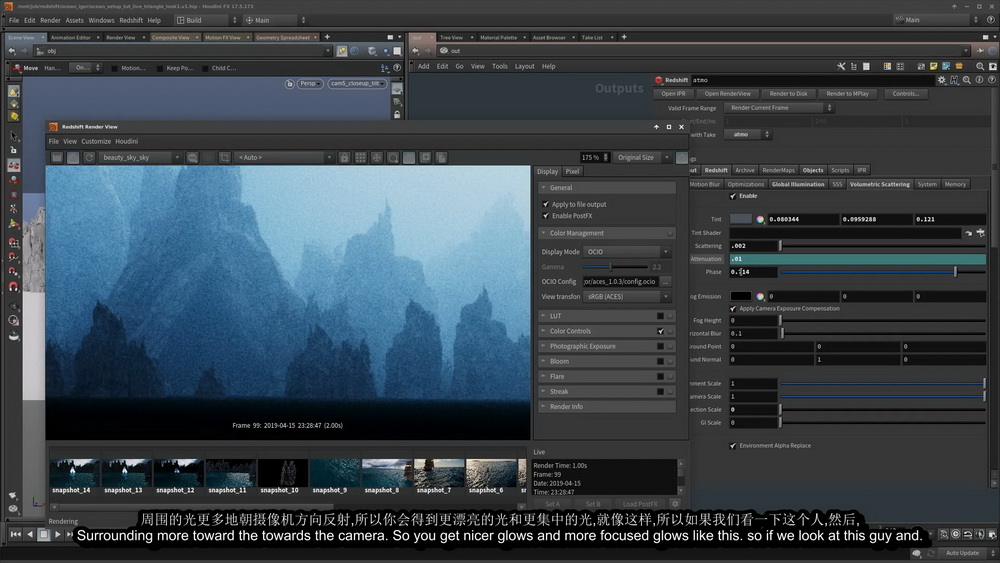Image resolution: width=1000 pixels, height=563 pixels.
Task: Click the save snapshot icon in Render View toolbar
Action: point(425,157)
